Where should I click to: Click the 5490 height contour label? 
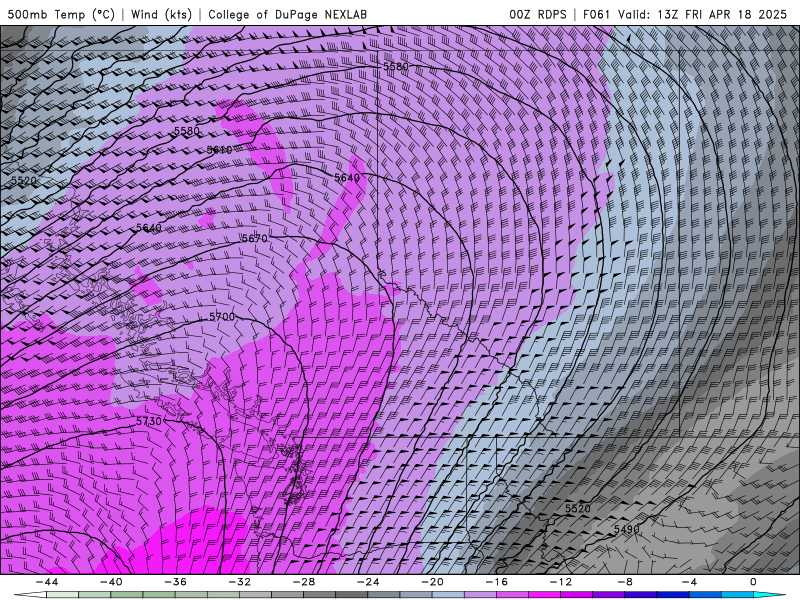pos(627,529)
